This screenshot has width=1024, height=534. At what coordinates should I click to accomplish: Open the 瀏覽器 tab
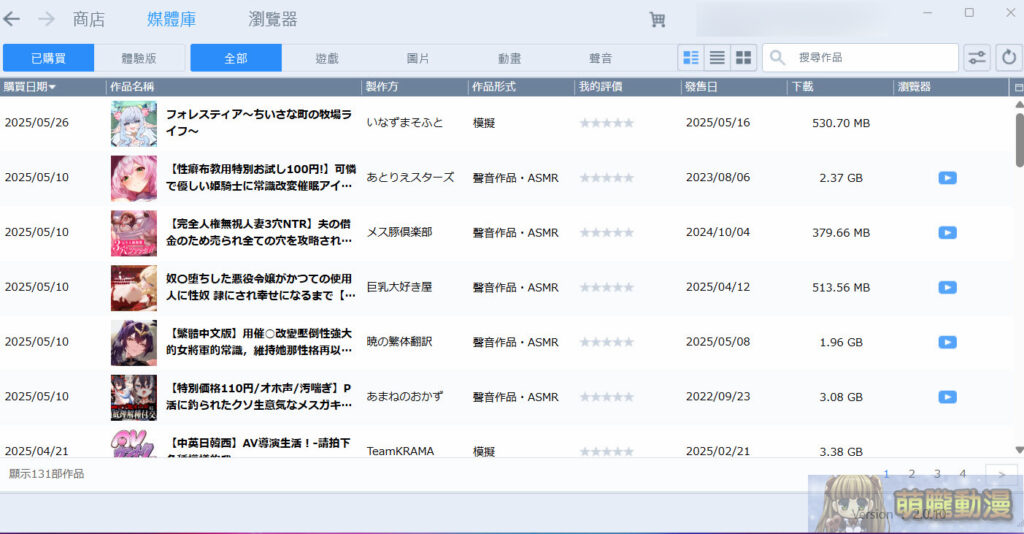[x=272, y=20]
